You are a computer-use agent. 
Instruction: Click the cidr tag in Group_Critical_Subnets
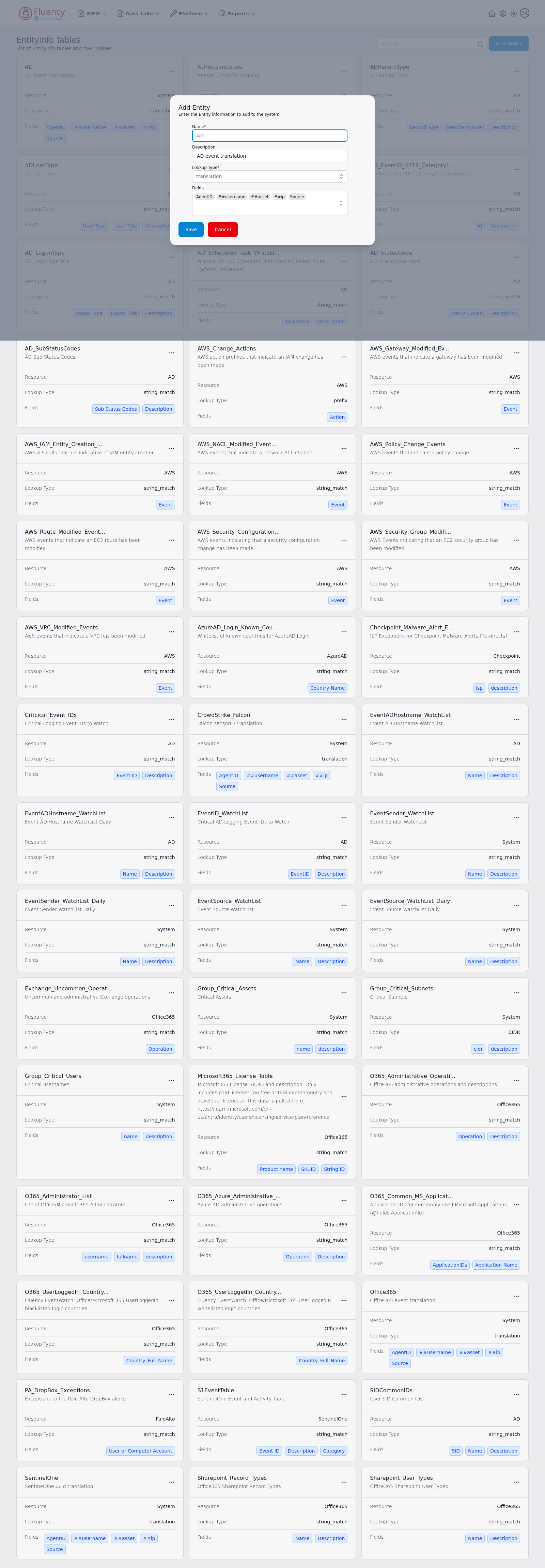[x=478, y=1049]
